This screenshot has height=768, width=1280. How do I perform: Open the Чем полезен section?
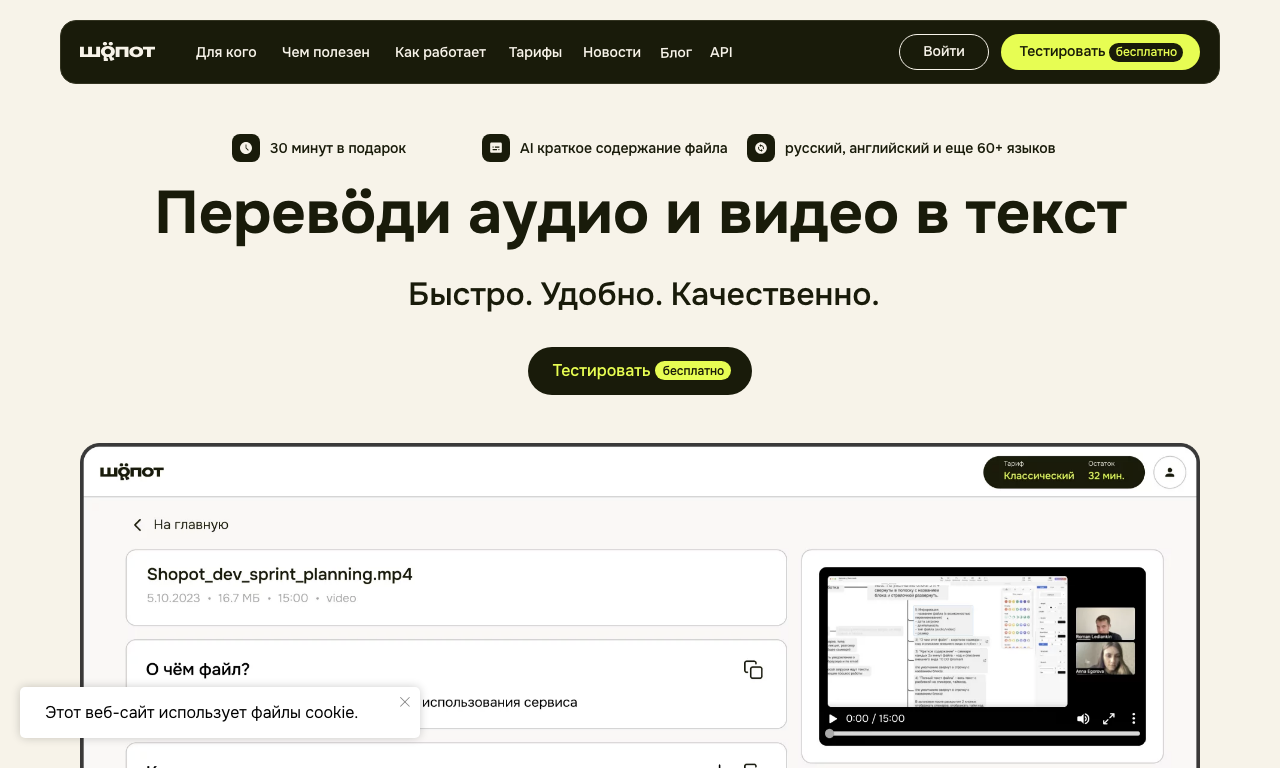click(326, 52)
